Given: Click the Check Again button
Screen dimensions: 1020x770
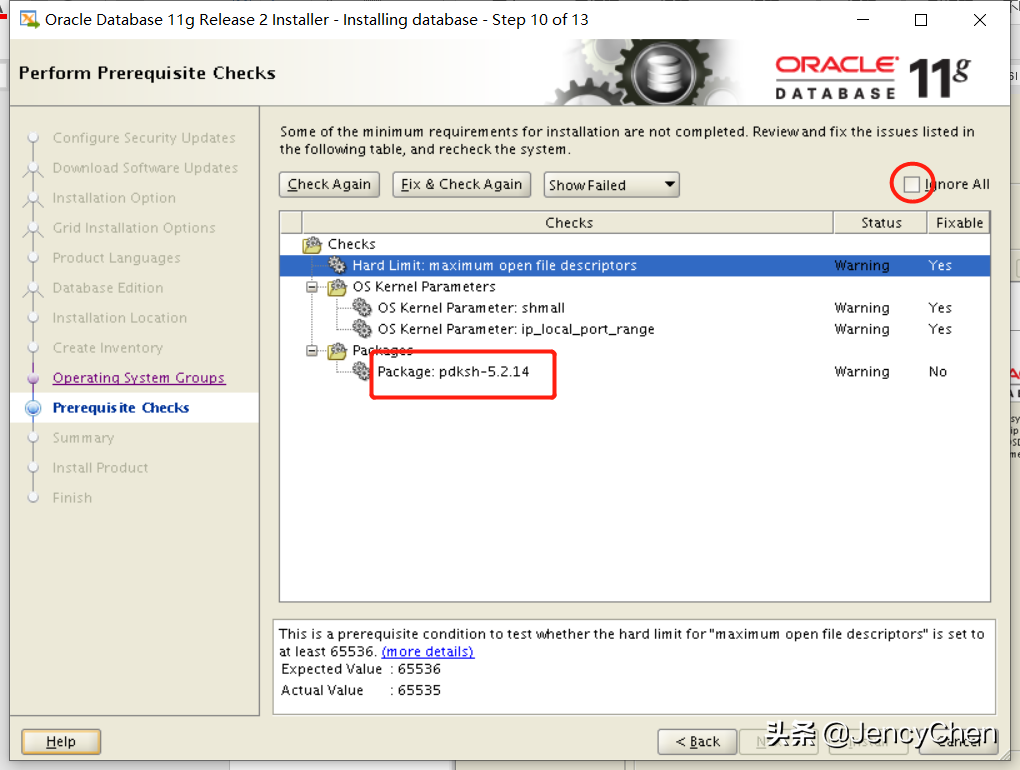Looking at the screenshot, I should [329, 185].
